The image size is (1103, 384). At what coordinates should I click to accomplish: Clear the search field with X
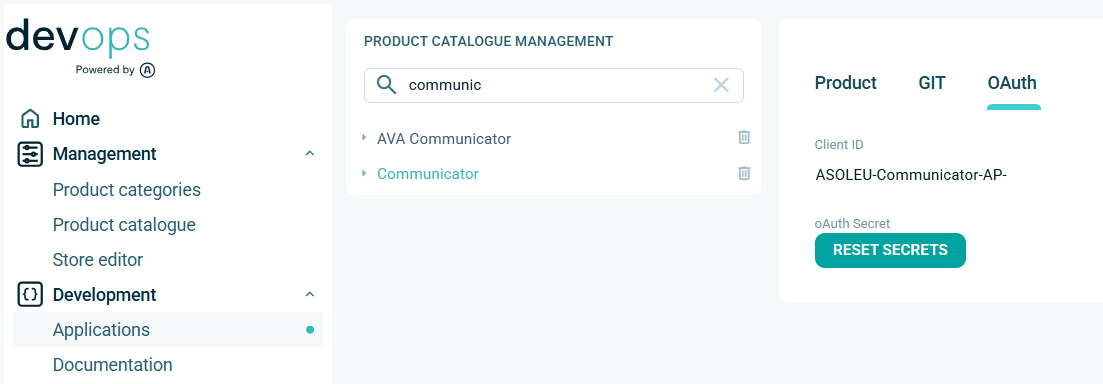[721, 85]
